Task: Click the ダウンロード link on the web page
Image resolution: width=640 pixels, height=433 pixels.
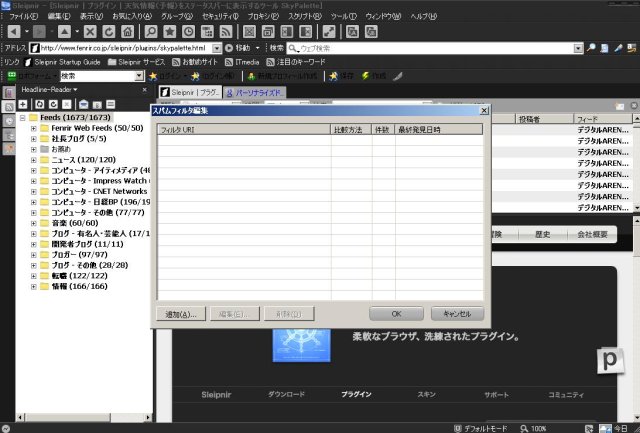Action: pos(286,395)
